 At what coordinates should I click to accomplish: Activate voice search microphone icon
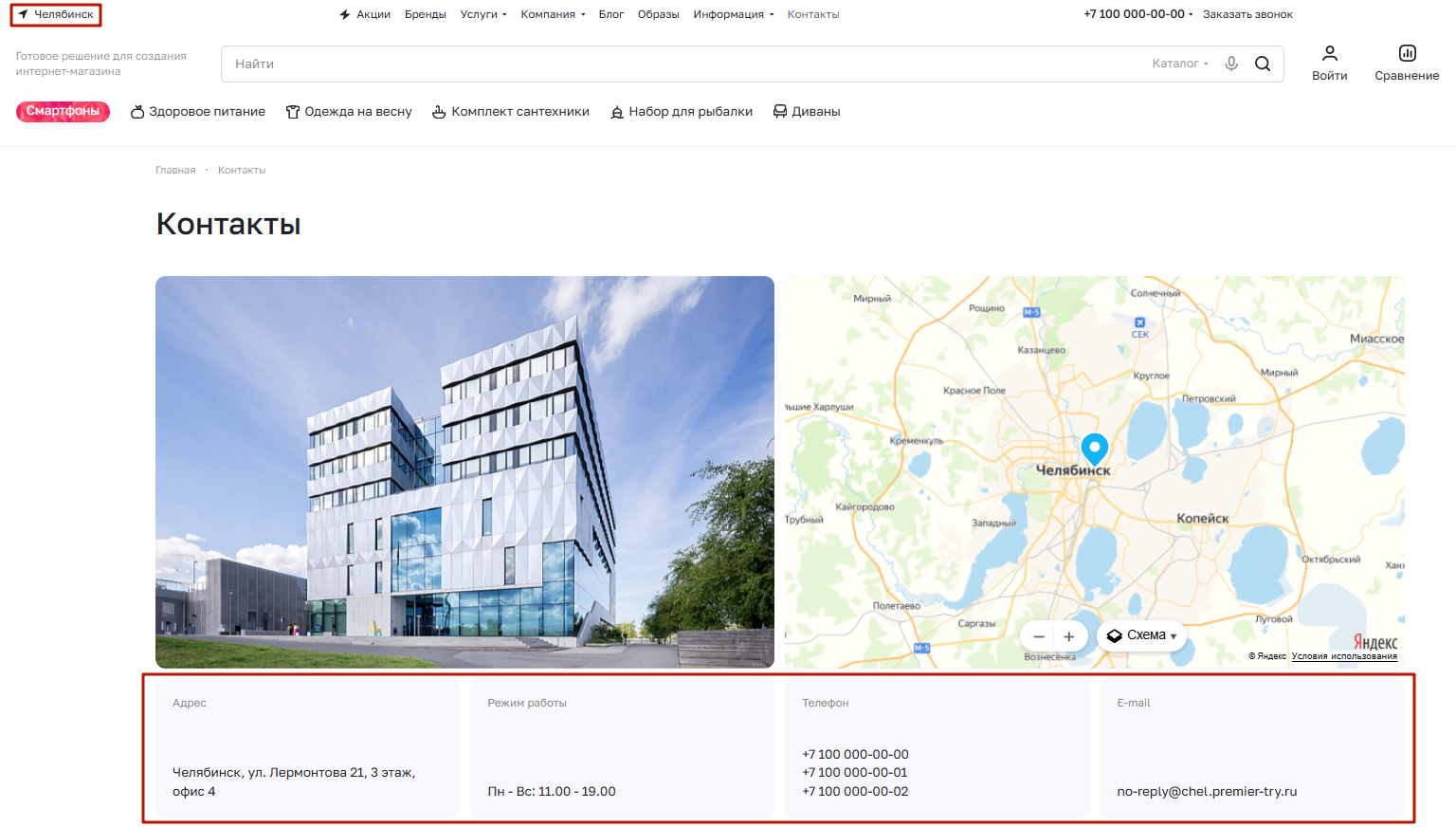pyautogui.click(x=1230, y=64)
